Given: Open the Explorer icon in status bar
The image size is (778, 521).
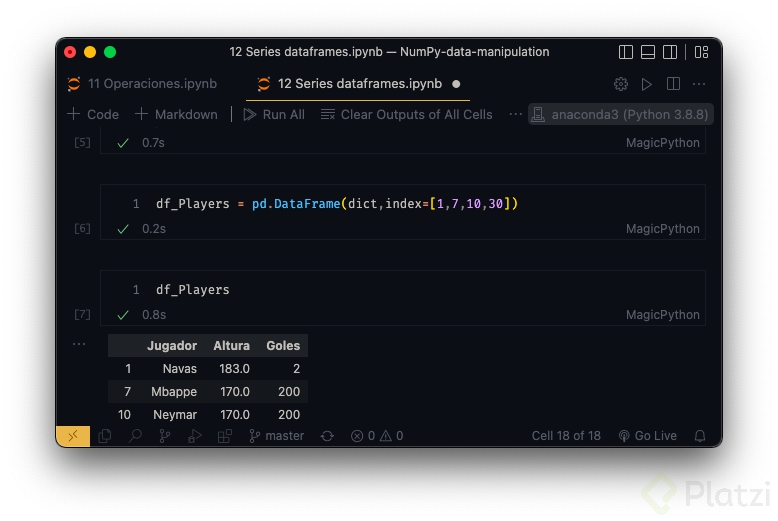Looking at the screenshot, I should pyautogui.click(x=105, y=436).
